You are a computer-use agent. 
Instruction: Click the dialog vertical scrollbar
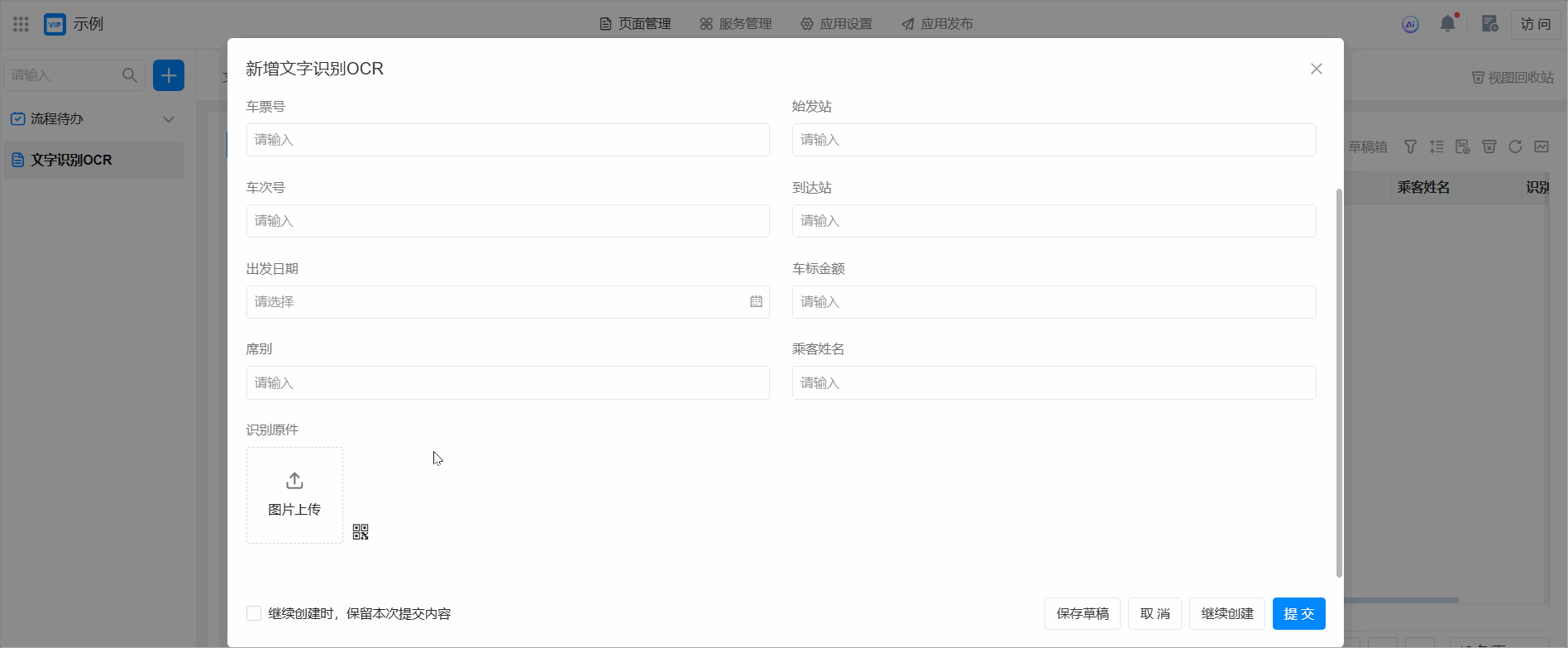1339,381
